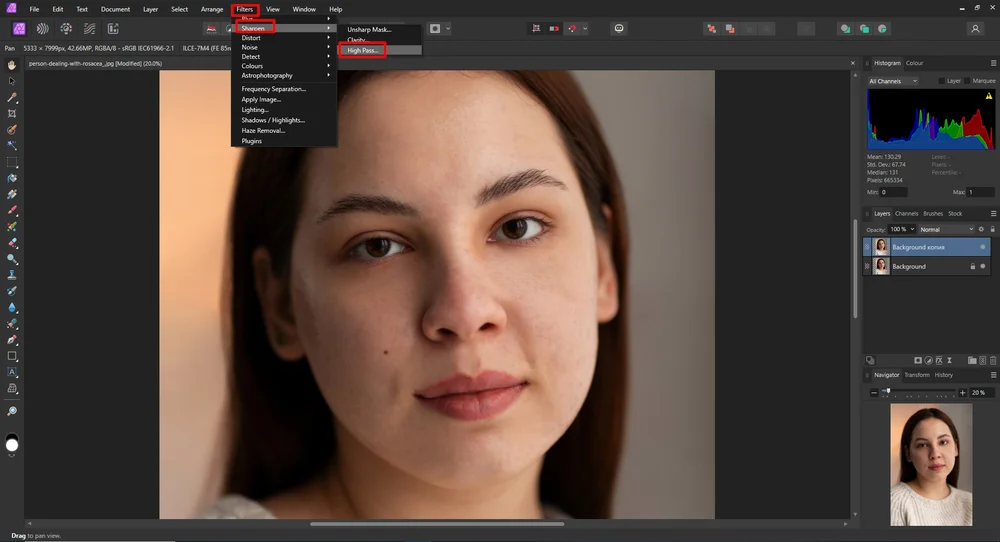
Task: Create a new group folder in Layers panel
Action: pyautogui.click(x=972, y=360)
